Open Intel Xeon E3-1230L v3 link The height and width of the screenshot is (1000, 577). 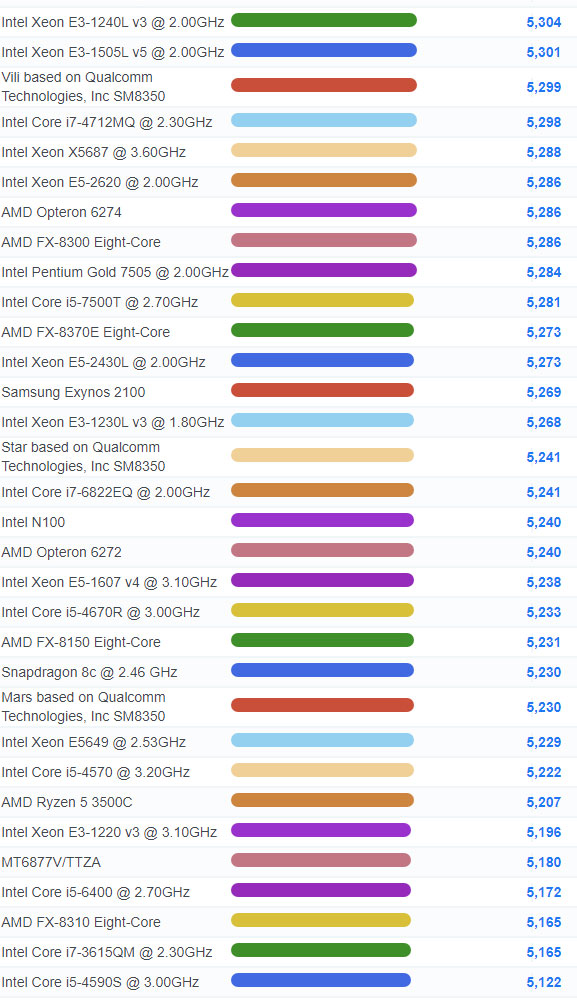pyautogui.click(x=113, y=422)
